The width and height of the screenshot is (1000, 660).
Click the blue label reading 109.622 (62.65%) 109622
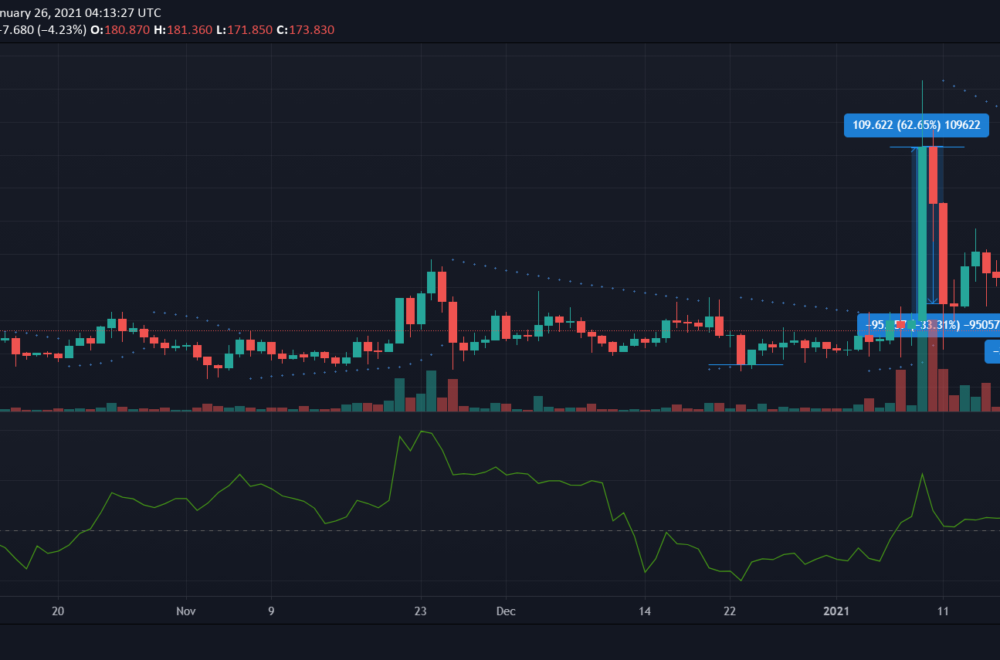pos(916,125)
